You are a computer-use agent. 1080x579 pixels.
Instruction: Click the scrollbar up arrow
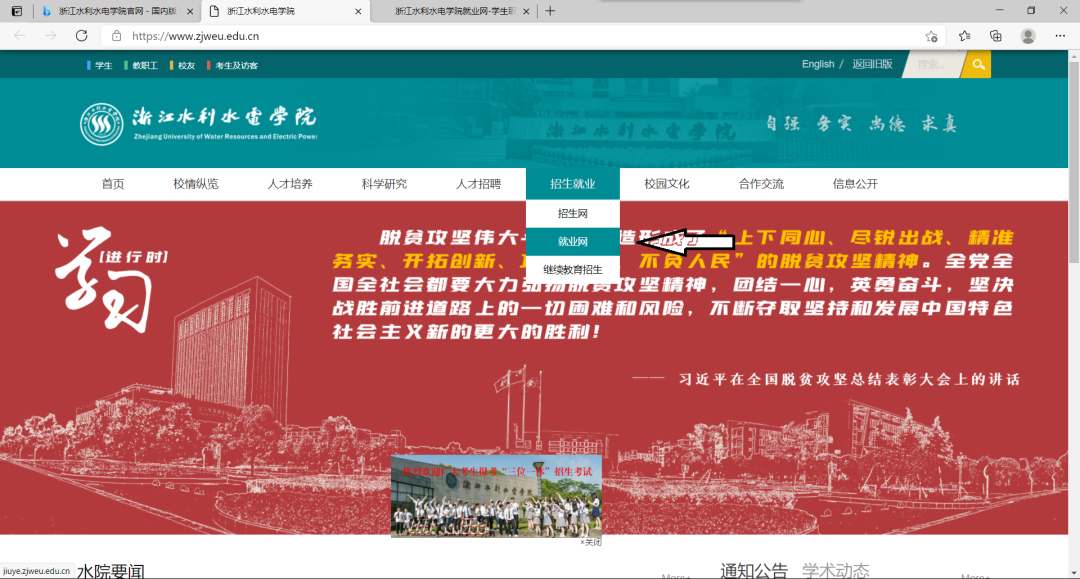coord(1074,56)
